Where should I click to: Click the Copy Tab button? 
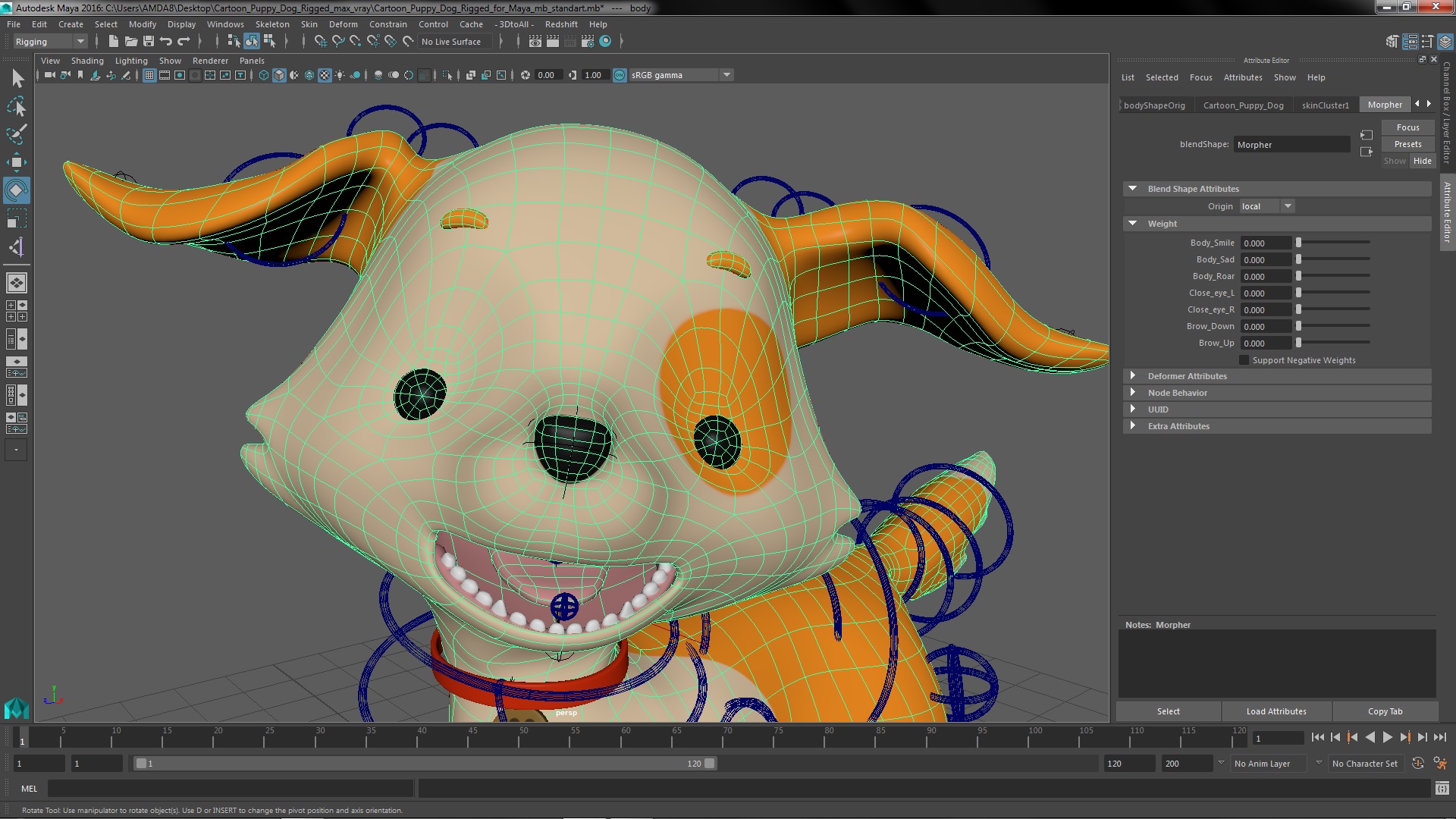1385,711
